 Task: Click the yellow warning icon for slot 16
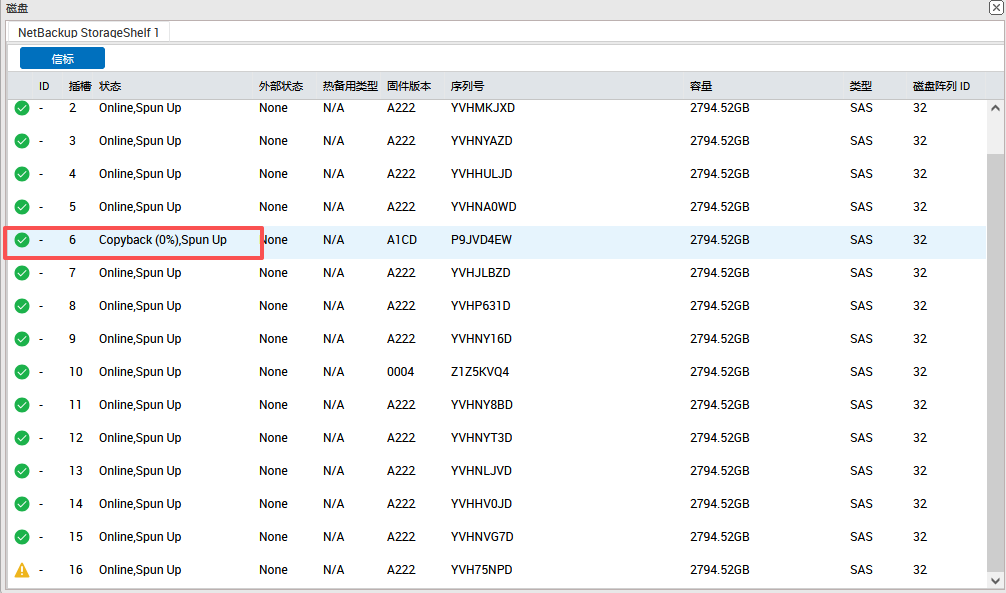tap(21, 570)
